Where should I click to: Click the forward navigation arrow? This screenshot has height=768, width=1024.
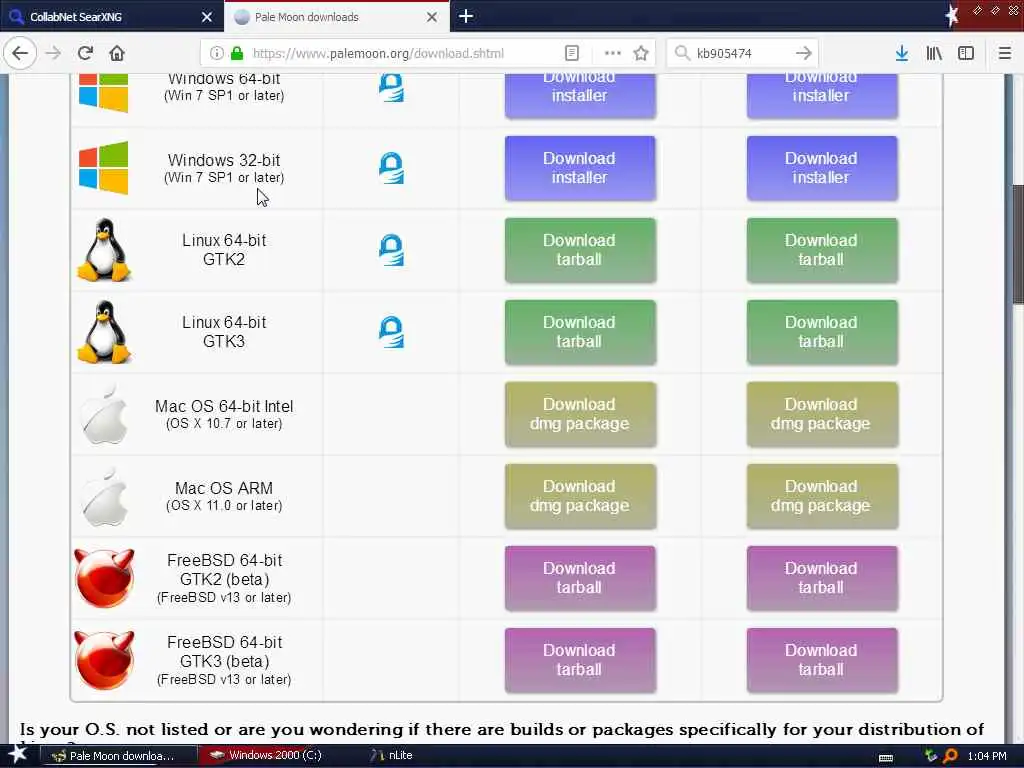coord(54,53)
